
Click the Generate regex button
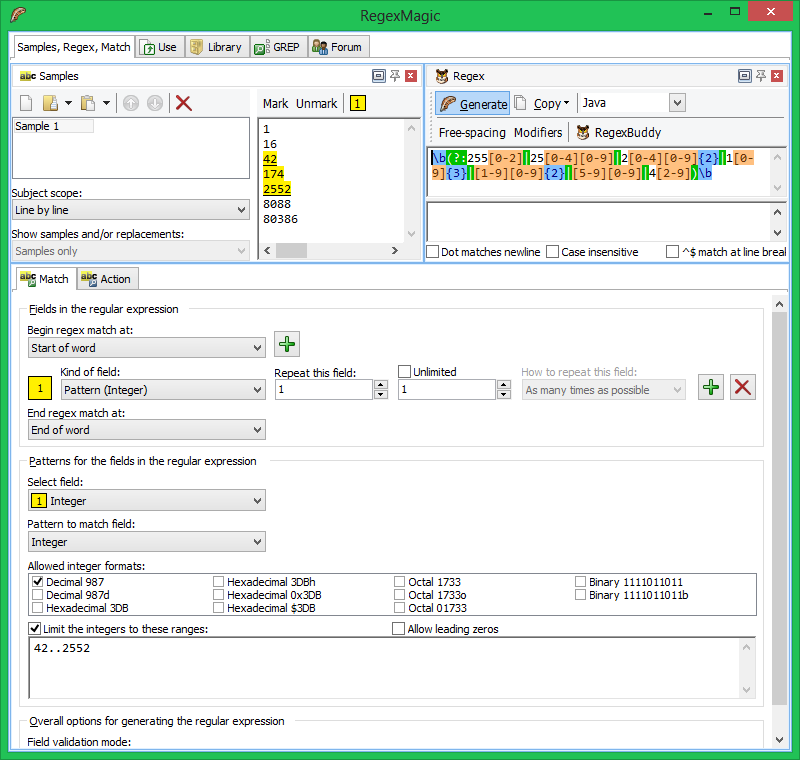(x=472, y=104)
